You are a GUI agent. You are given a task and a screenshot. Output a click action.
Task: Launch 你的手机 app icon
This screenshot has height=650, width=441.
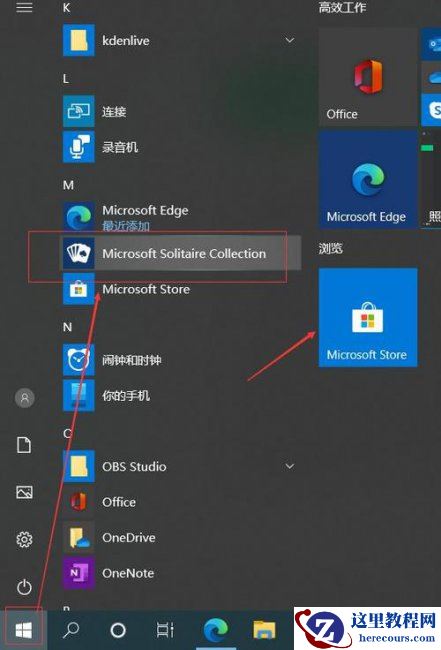pyautogui.click(x=78, y=395)
